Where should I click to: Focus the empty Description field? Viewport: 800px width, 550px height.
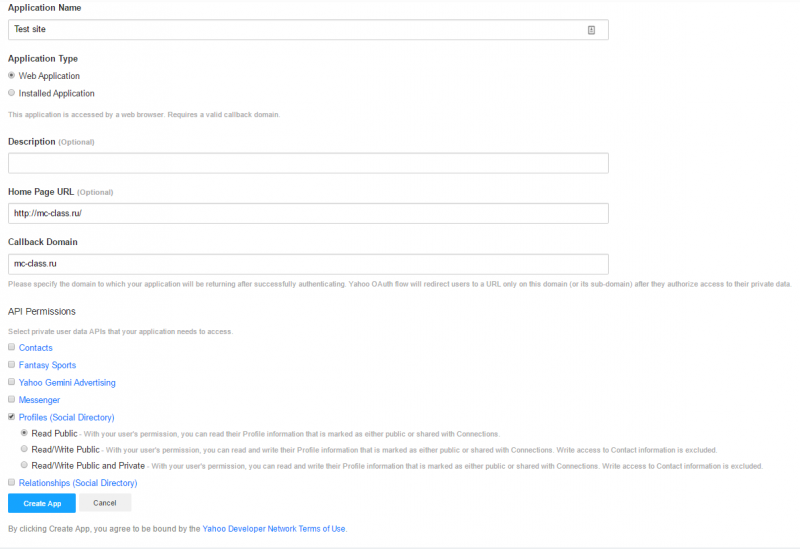click(308, 163)
